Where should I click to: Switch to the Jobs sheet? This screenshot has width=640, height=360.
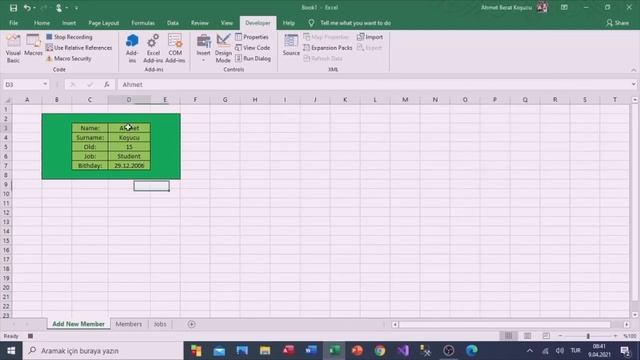160,324
